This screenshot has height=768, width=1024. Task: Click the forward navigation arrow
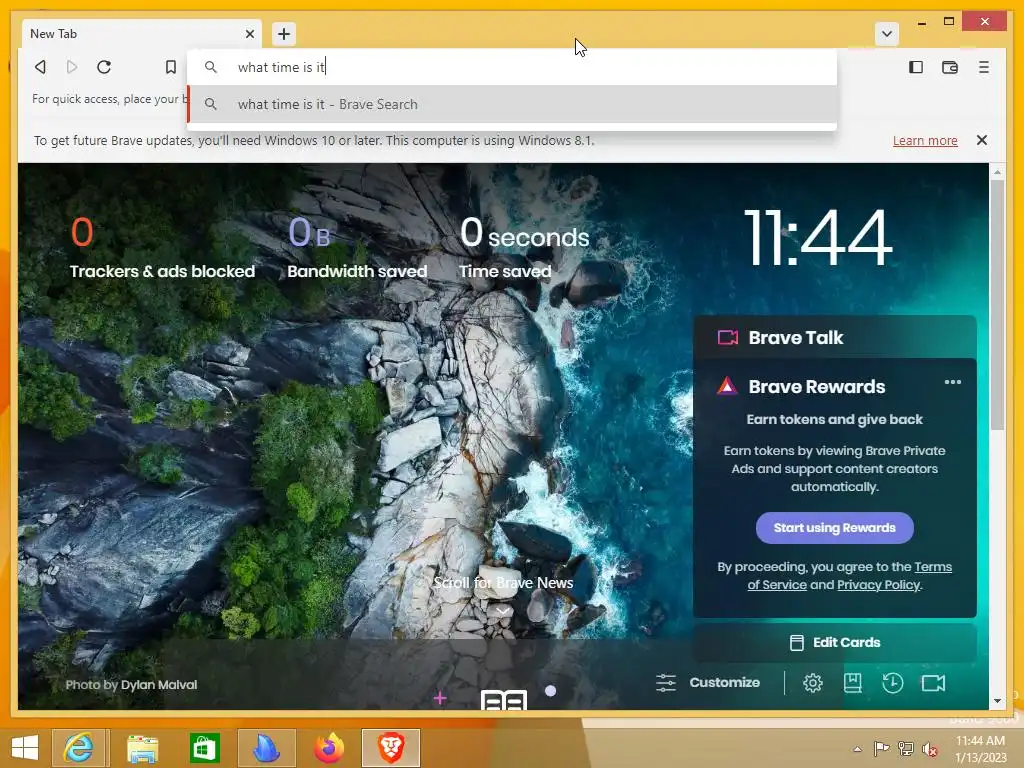click(x=72, y=67)
